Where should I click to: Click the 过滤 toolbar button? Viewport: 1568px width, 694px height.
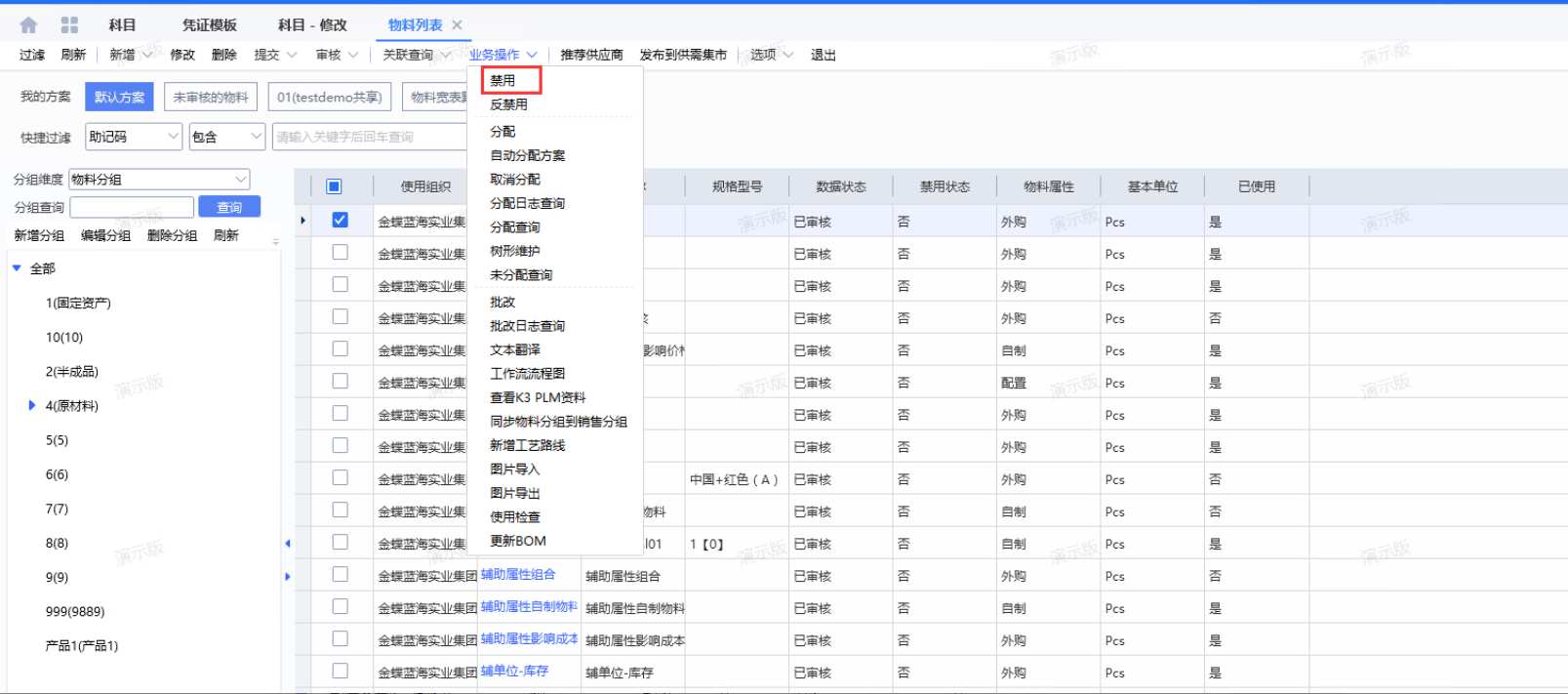[x=32, y=55]
